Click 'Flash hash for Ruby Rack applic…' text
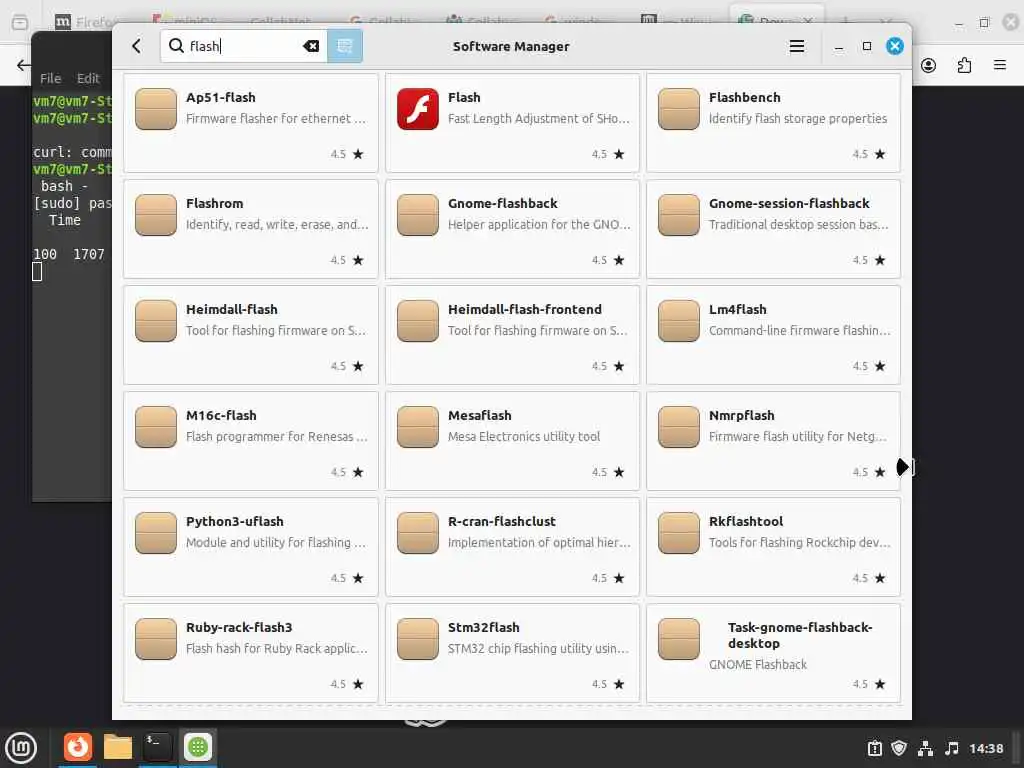 276,648
